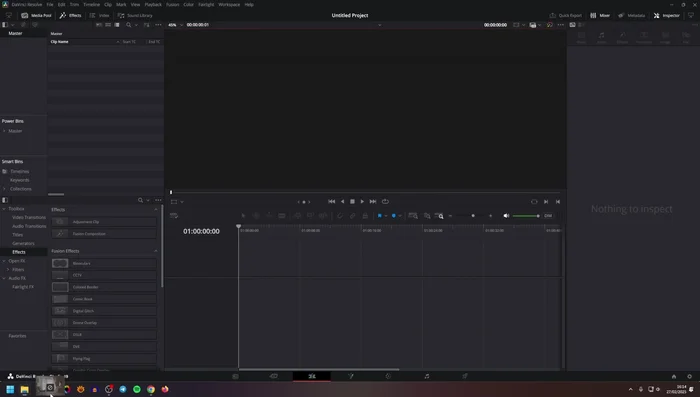This screenshot has width=700, height=397.
Task: Collapse the Toolbox tree node
Action: (4, 209)
